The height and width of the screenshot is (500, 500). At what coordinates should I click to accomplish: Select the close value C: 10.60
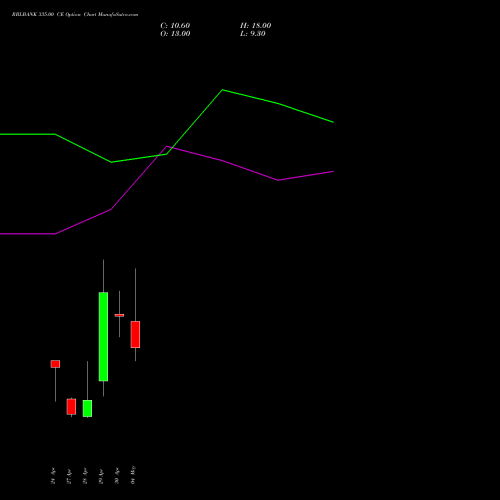(175, 26)
